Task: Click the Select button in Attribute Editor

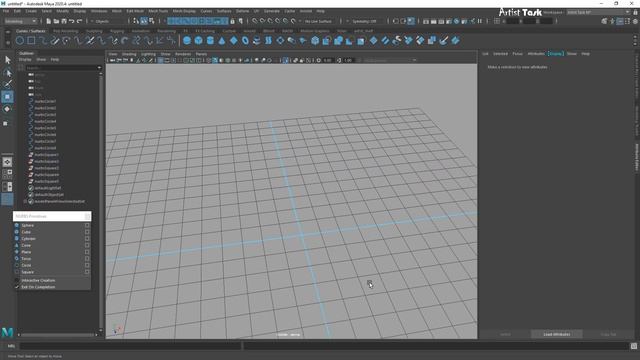Action: click(505, 334)
